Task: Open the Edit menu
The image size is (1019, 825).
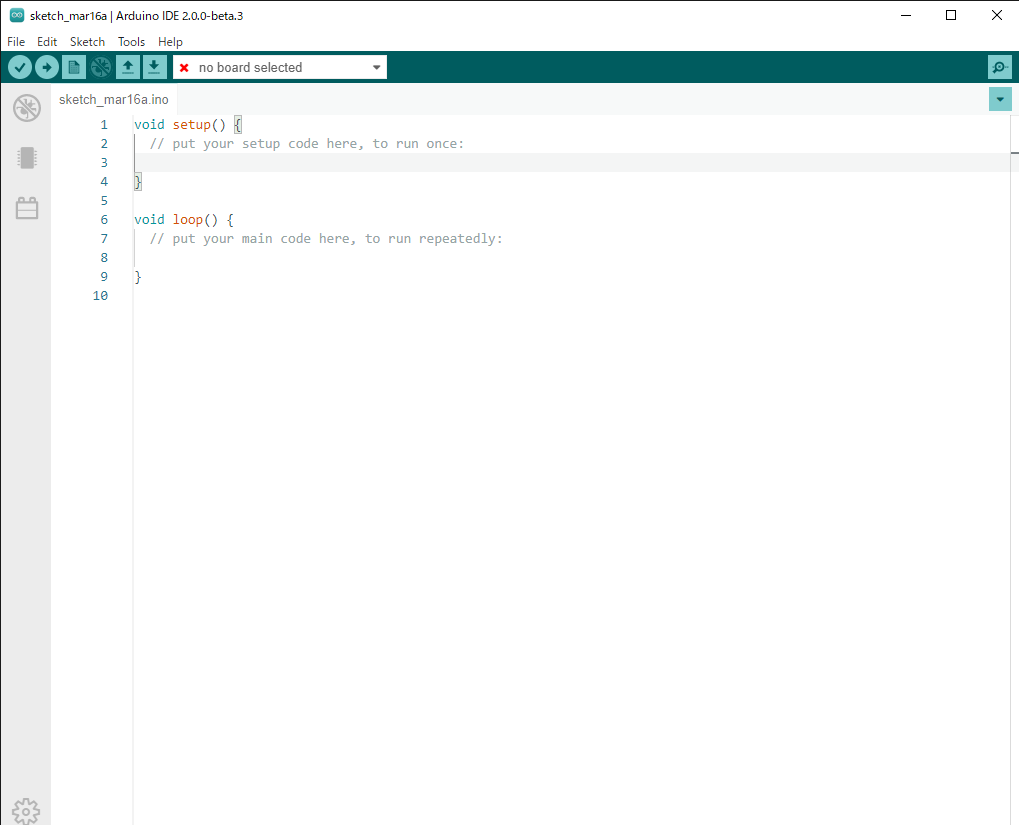Action: click(47, 42)
